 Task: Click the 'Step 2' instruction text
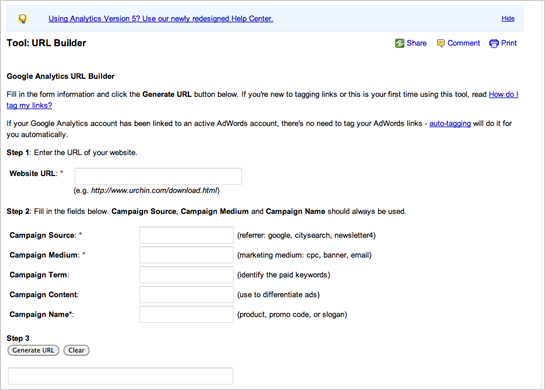coord(206,212)
